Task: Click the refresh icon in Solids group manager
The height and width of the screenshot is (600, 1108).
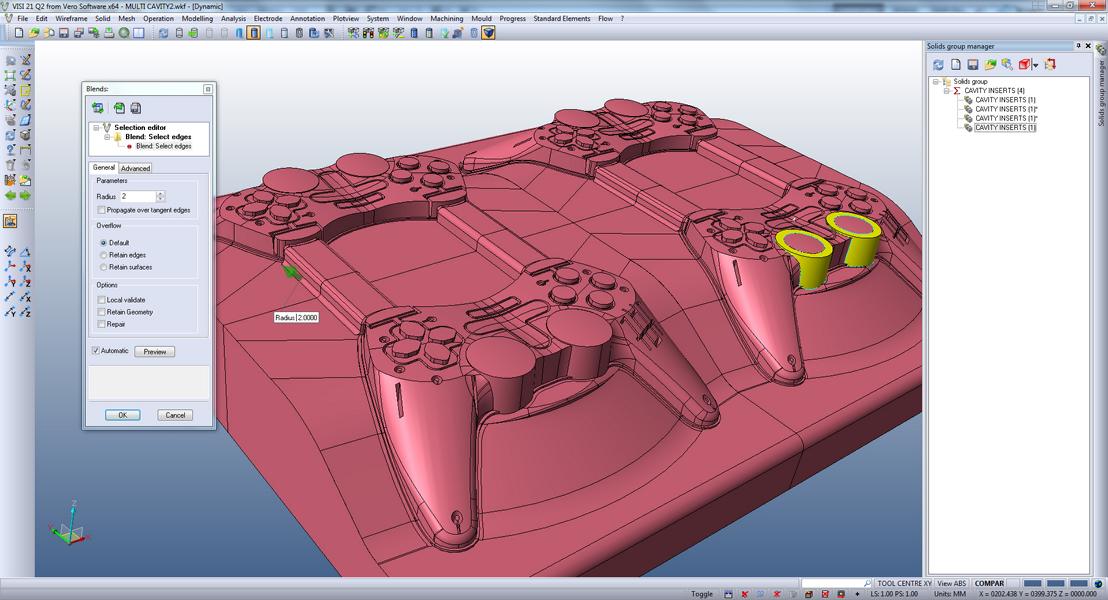Action: coord(938,64)
